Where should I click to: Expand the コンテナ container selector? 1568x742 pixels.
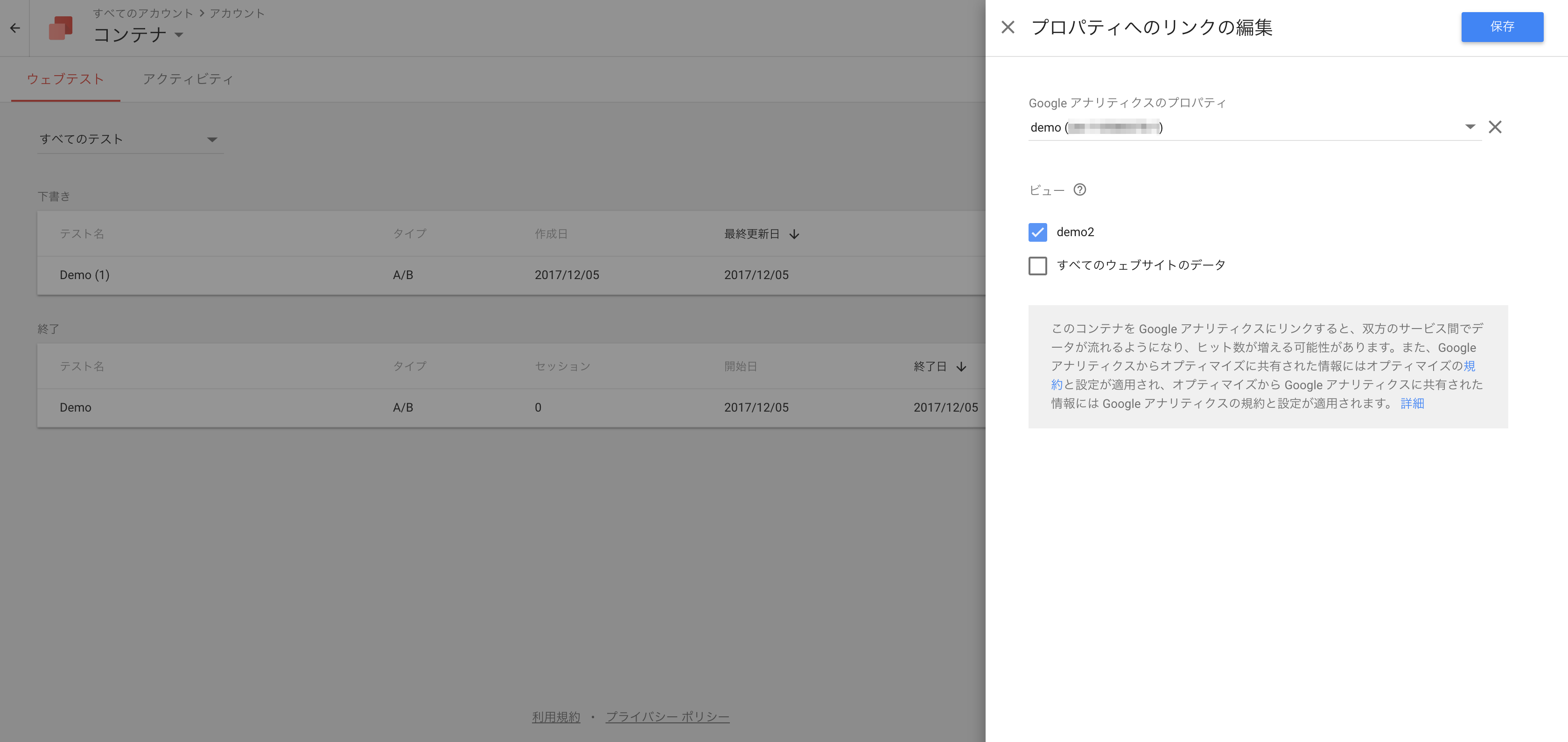(179, 35)
